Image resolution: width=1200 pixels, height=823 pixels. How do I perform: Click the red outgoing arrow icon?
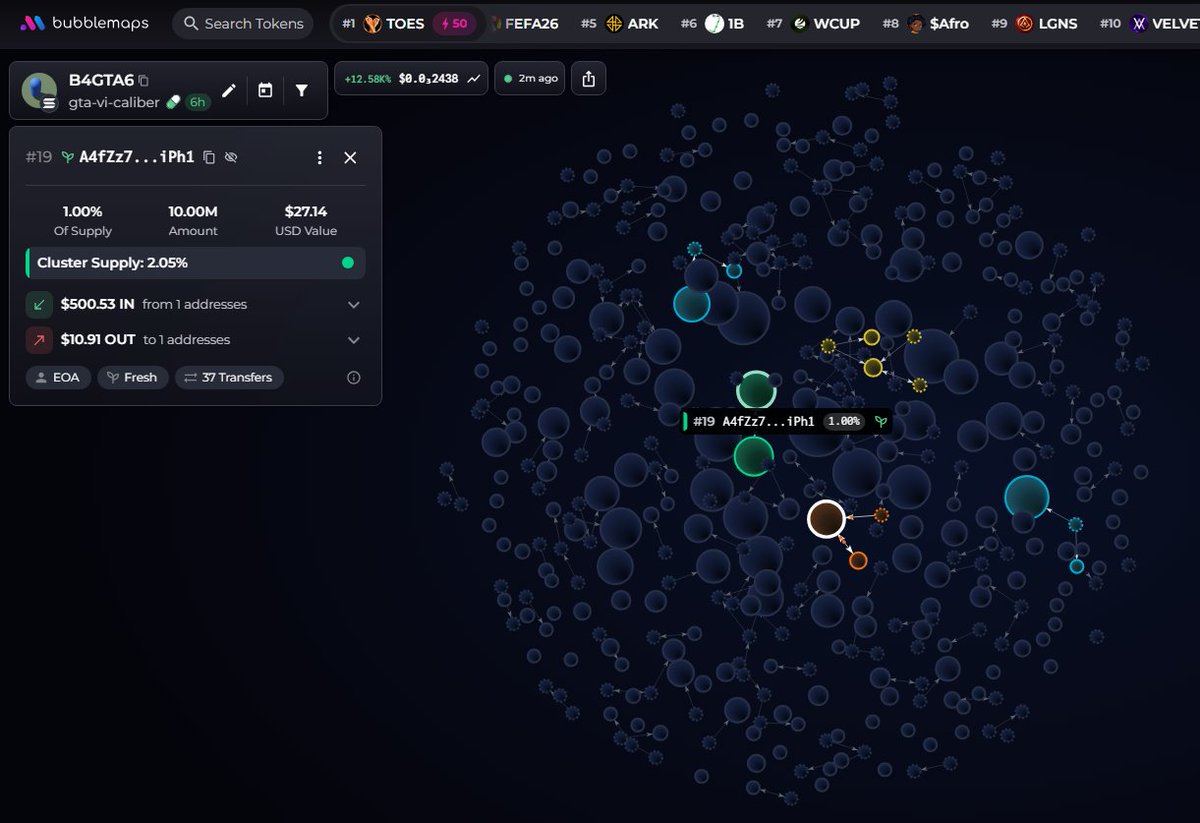39,340
